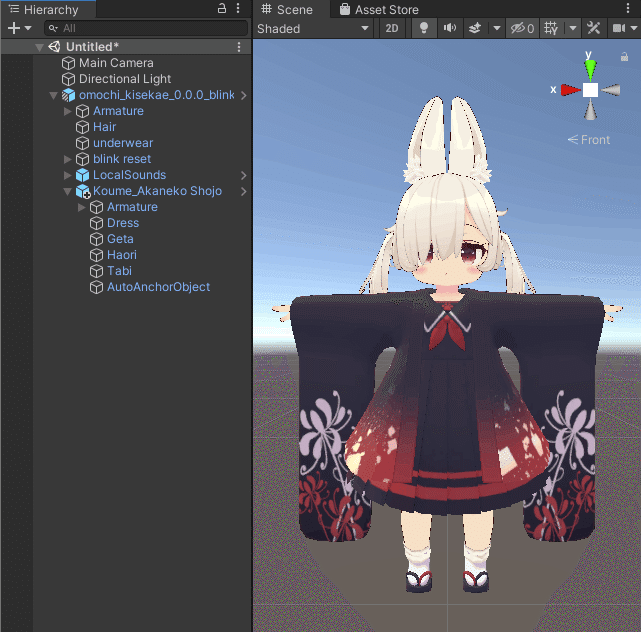Click the green Y axis gizmo cone

(x=590, y=69)
